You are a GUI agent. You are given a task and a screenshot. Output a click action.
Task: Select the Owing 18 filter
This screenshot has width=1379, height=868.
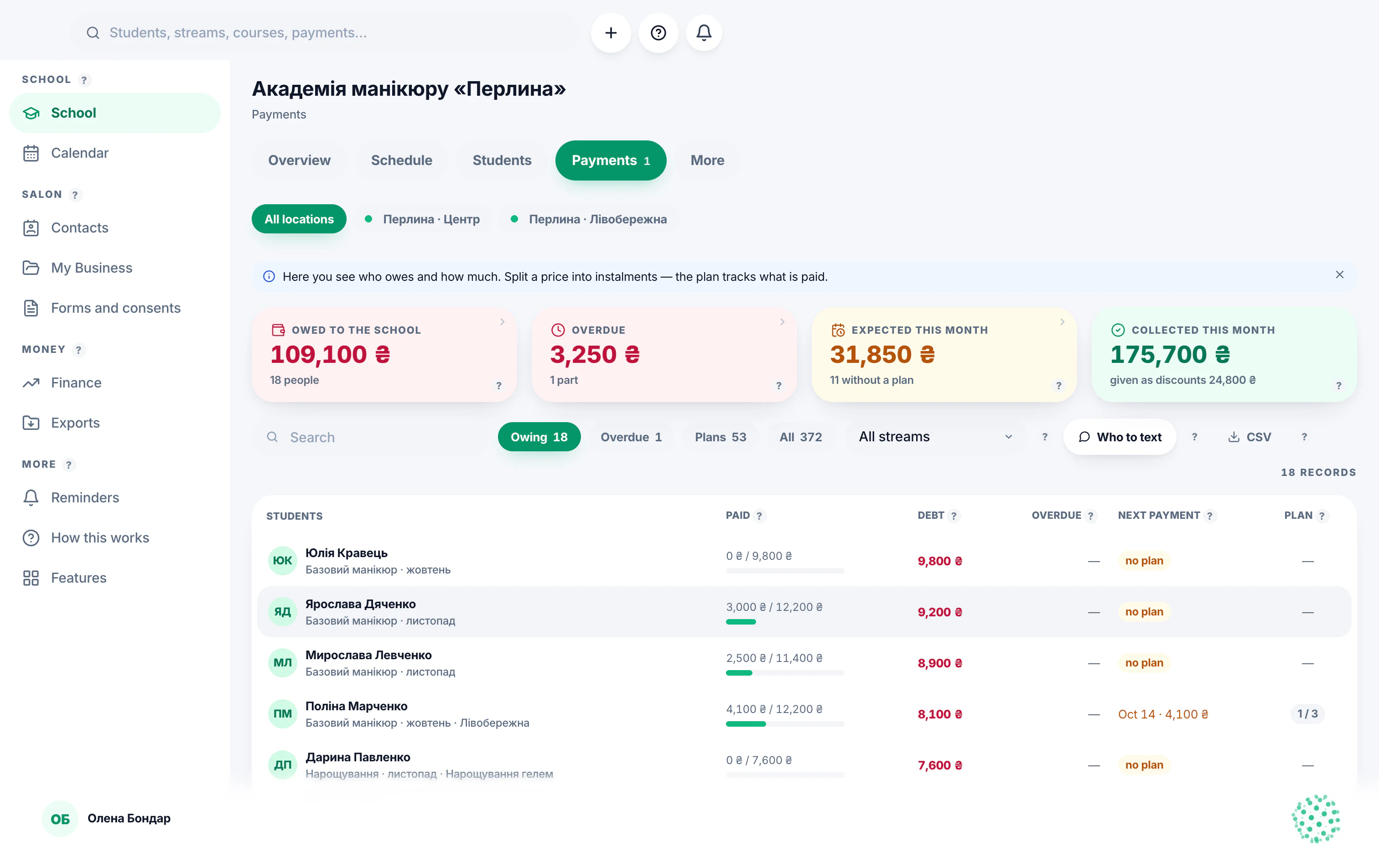[x=539, y=437]
